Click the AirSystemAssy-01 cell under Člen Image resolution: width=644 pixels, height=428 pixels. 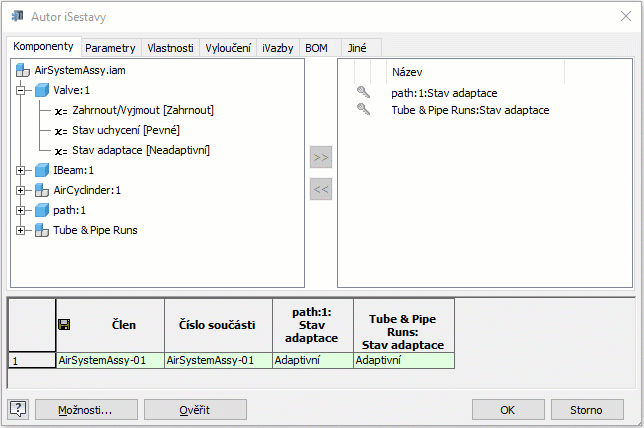point(110,360)
